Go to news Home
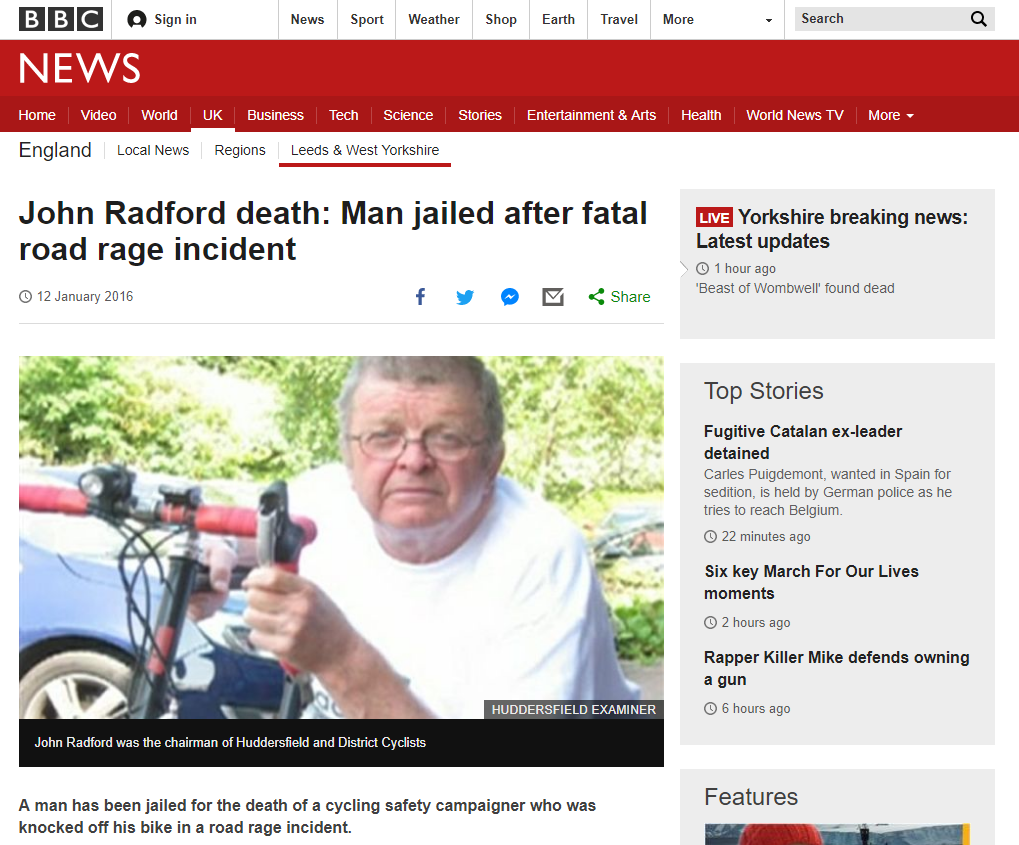 (37, 115)
